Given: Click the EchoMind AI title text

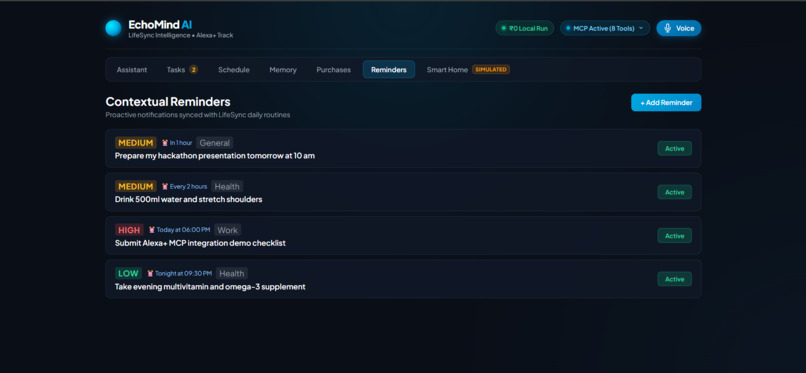Looking at the screenshot, I should [x=160, y=24].
